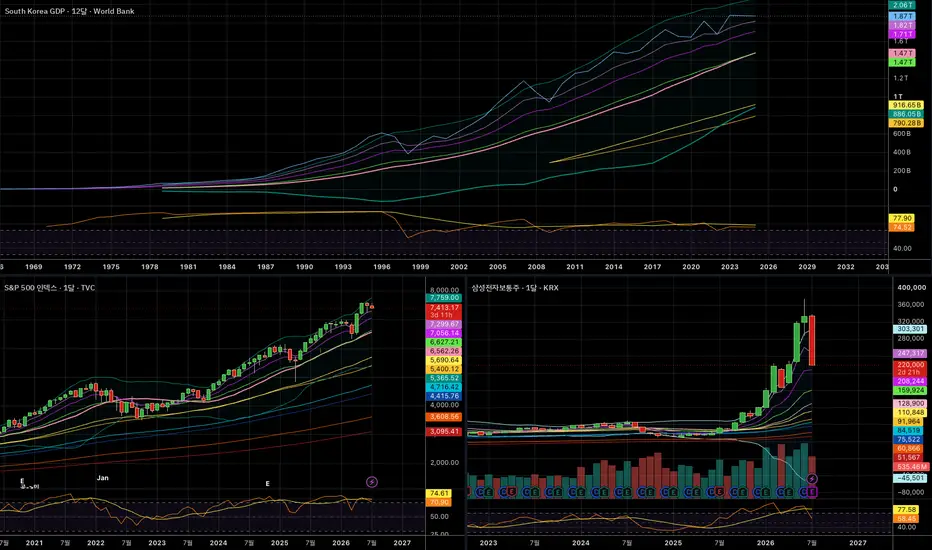932x550 pixels.
Task: Select the S&P 500 인덱스 chart title
Action: click(x=49, y=288)
